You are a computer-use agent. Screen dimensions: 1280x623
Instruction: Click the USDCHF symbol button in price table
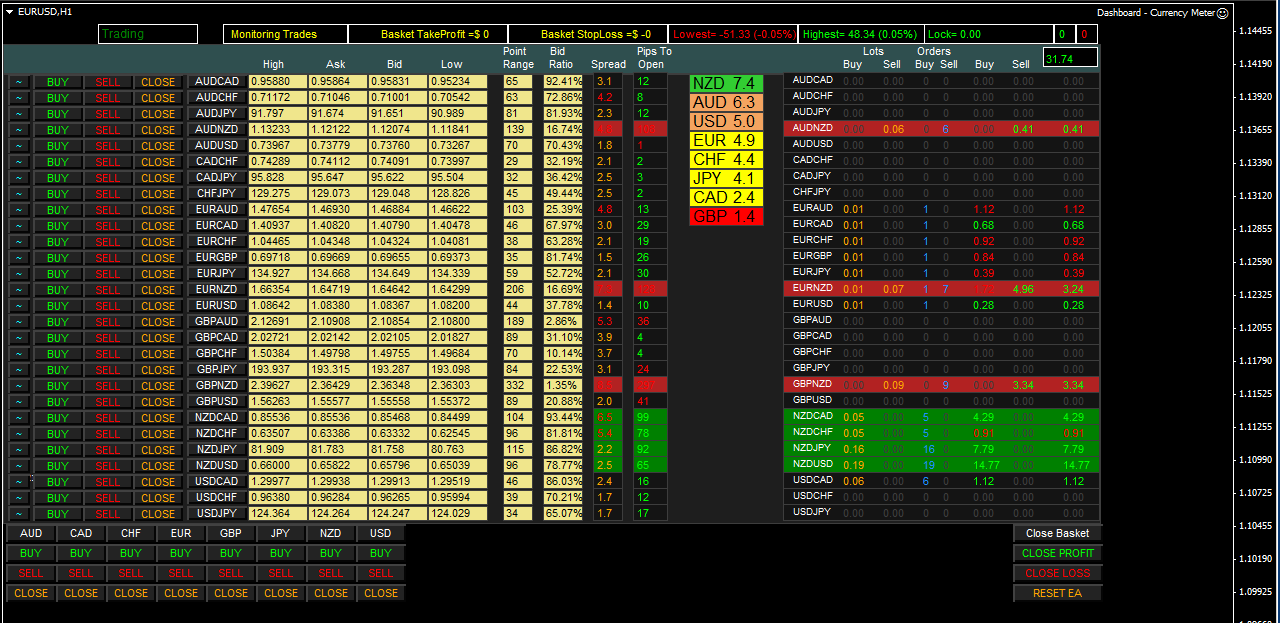coord(216,498)
